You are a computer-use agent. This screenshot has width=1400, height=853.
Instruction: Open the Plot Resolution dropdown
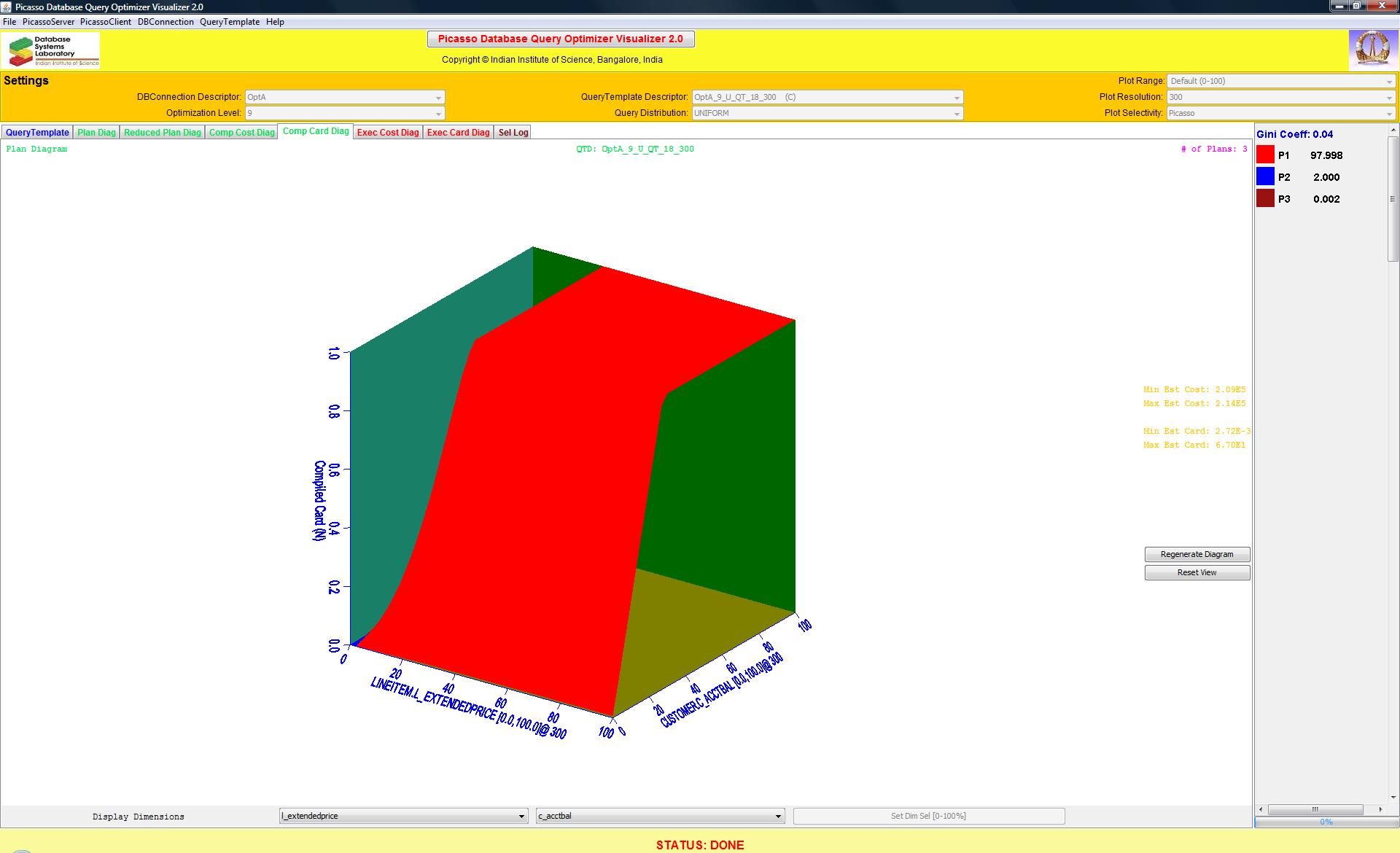tap(1280, 97)
